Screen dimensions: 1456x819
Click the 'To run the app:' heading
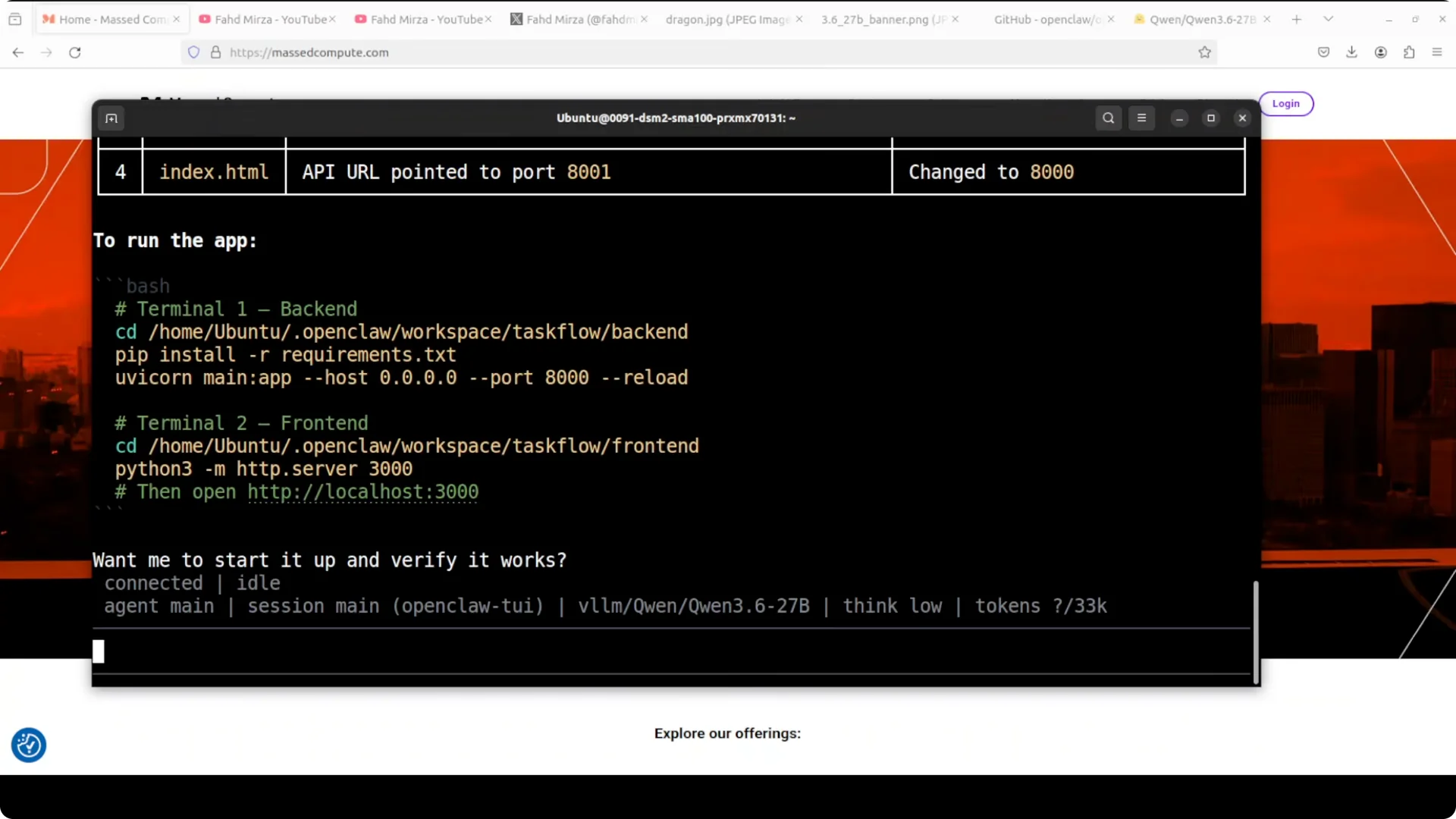click(x=175, y=241)
